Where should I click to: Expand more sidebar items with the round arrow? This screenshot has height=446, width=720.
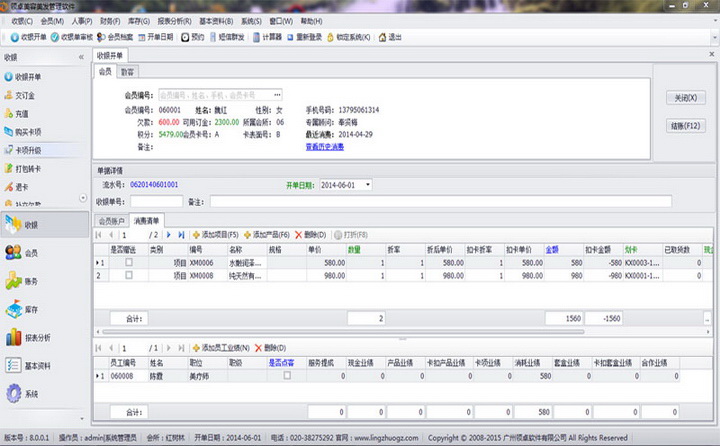click(83, 198)
